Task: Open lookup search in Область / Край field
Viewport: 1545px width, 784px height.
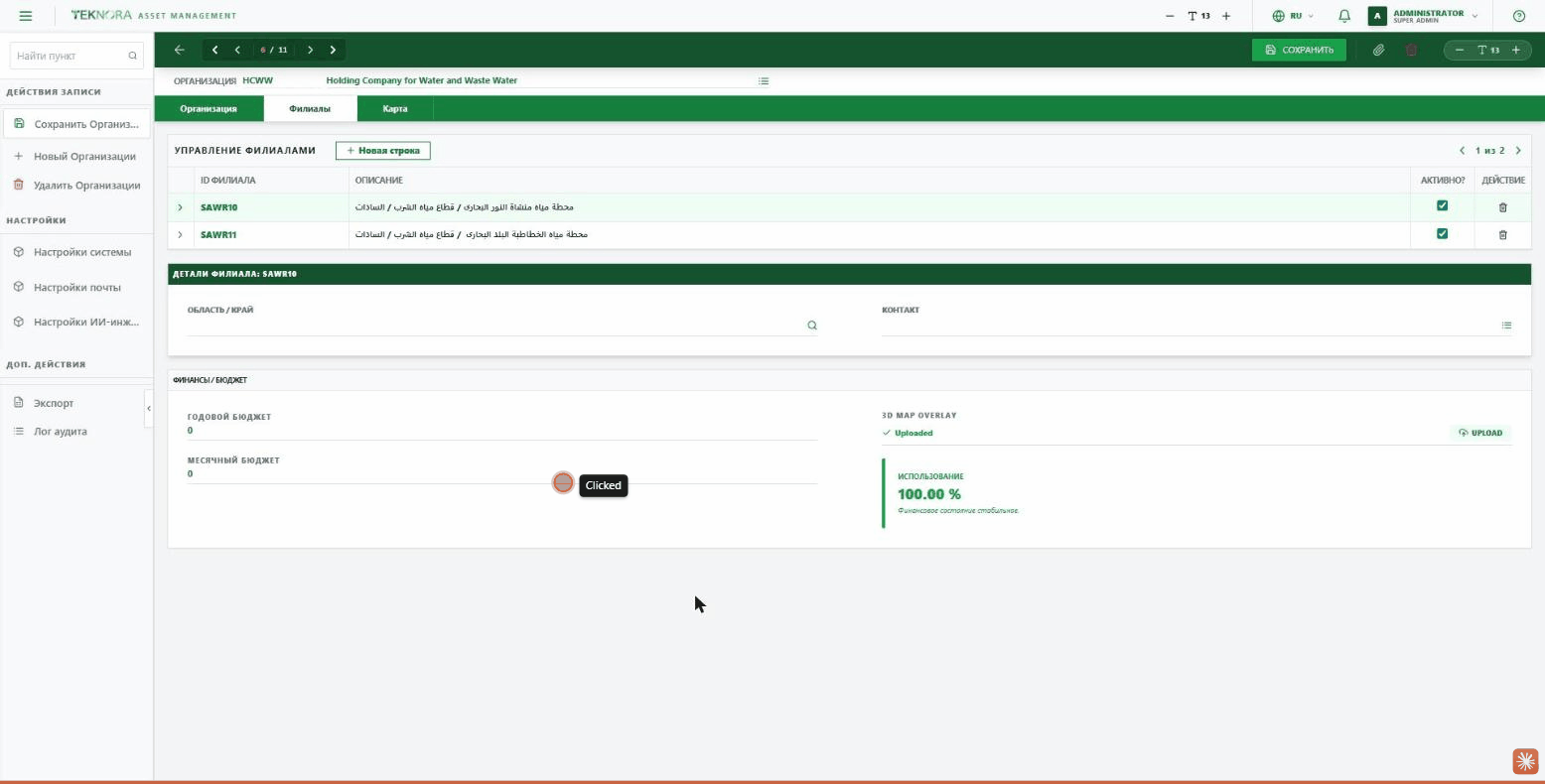Action: (x=812, y=326)
